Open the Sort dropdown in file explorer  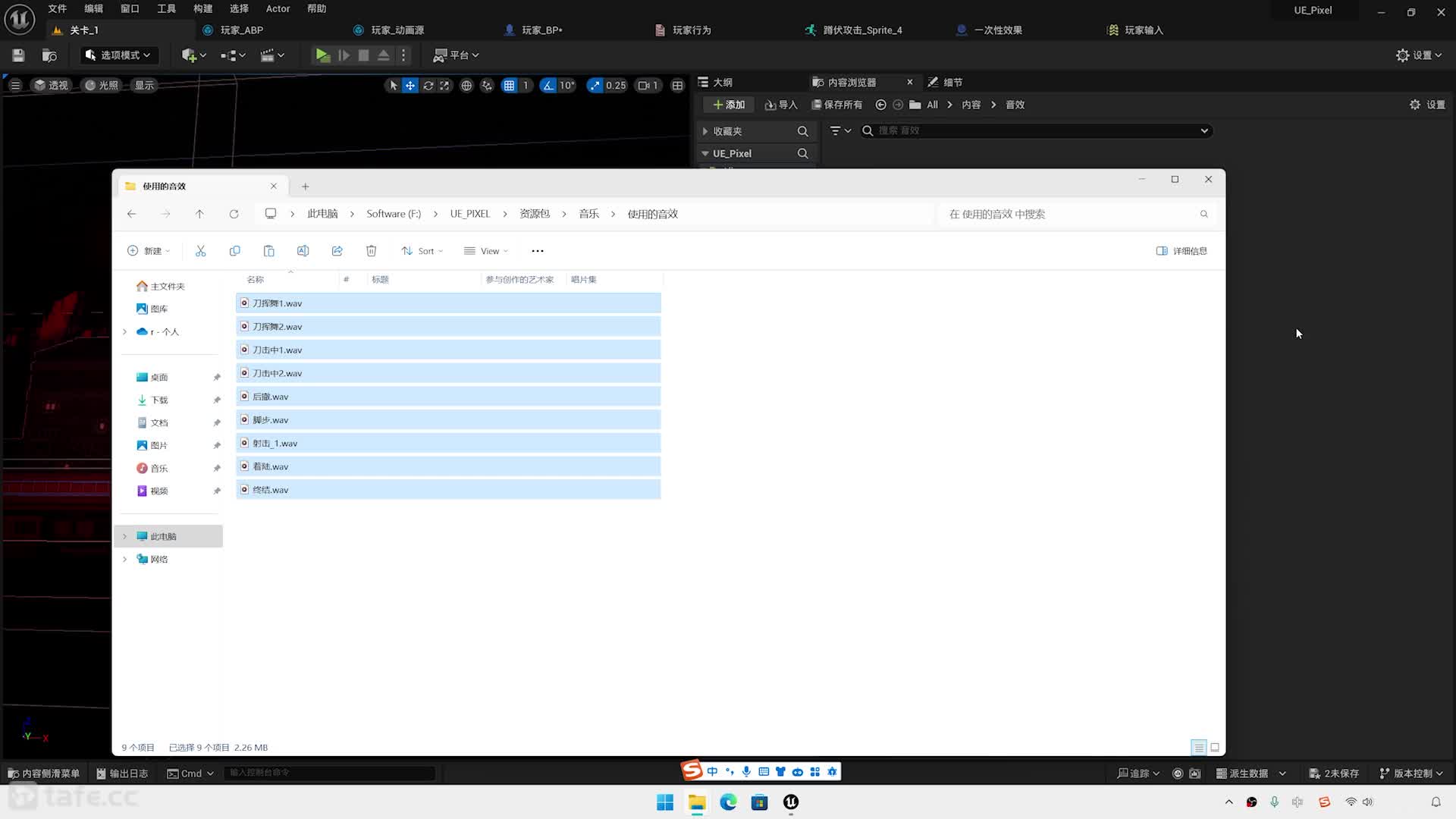(x=423, y=251)
